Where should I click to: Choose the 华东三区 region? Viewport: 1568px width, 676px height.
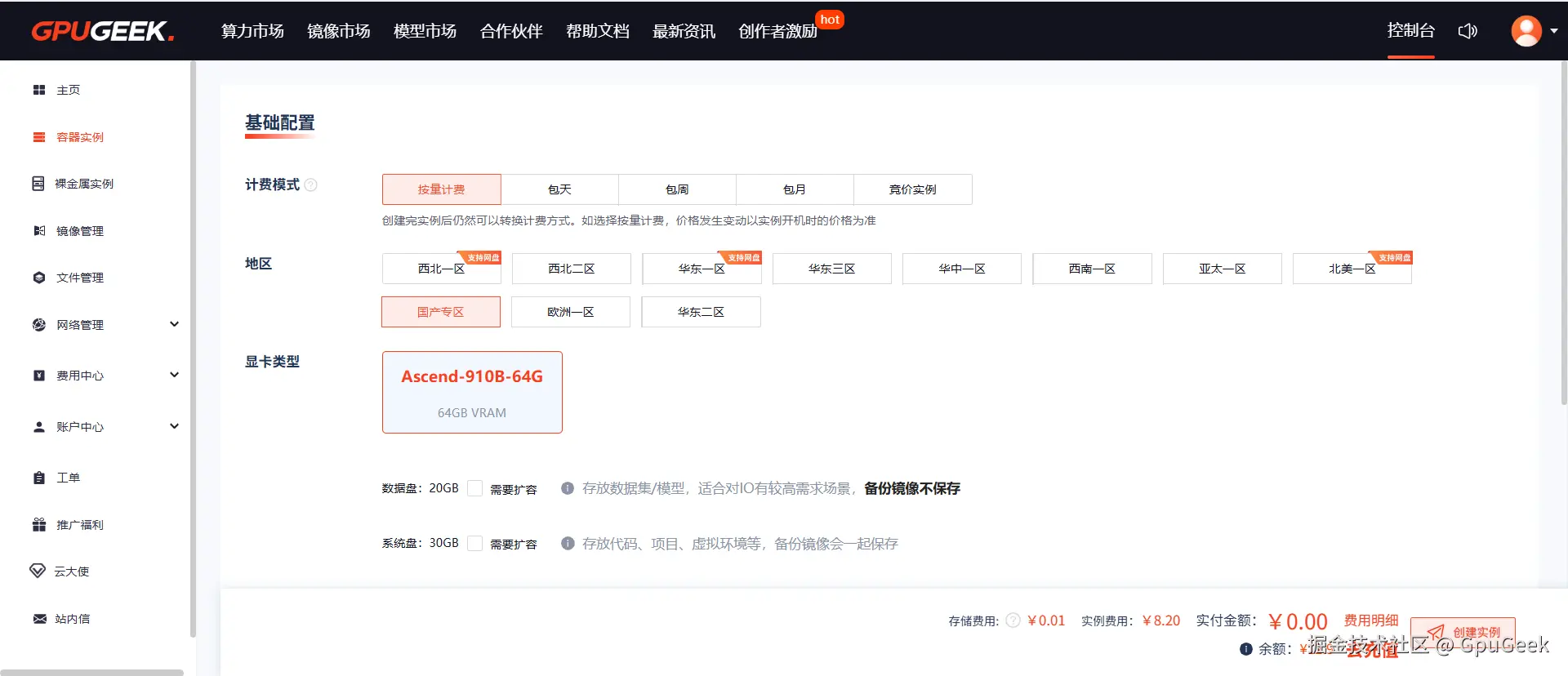[832, 269]
